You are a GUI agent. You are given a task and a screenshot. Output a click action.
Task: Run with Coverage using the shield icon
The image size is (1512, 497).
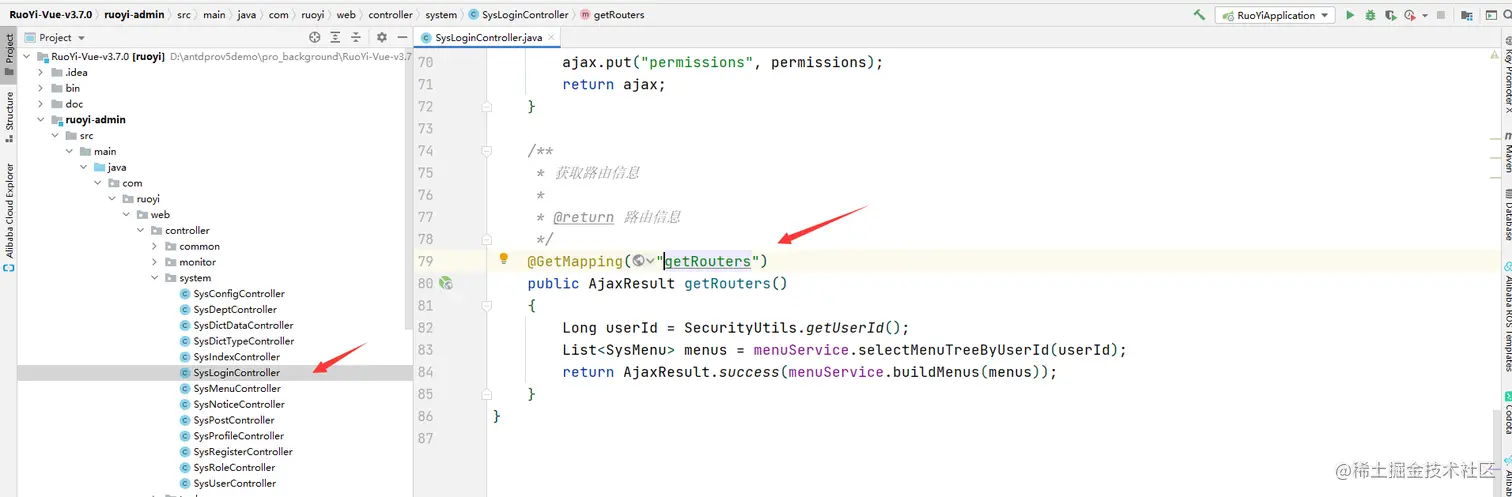pyautogui.click(x=1390, y=15)
